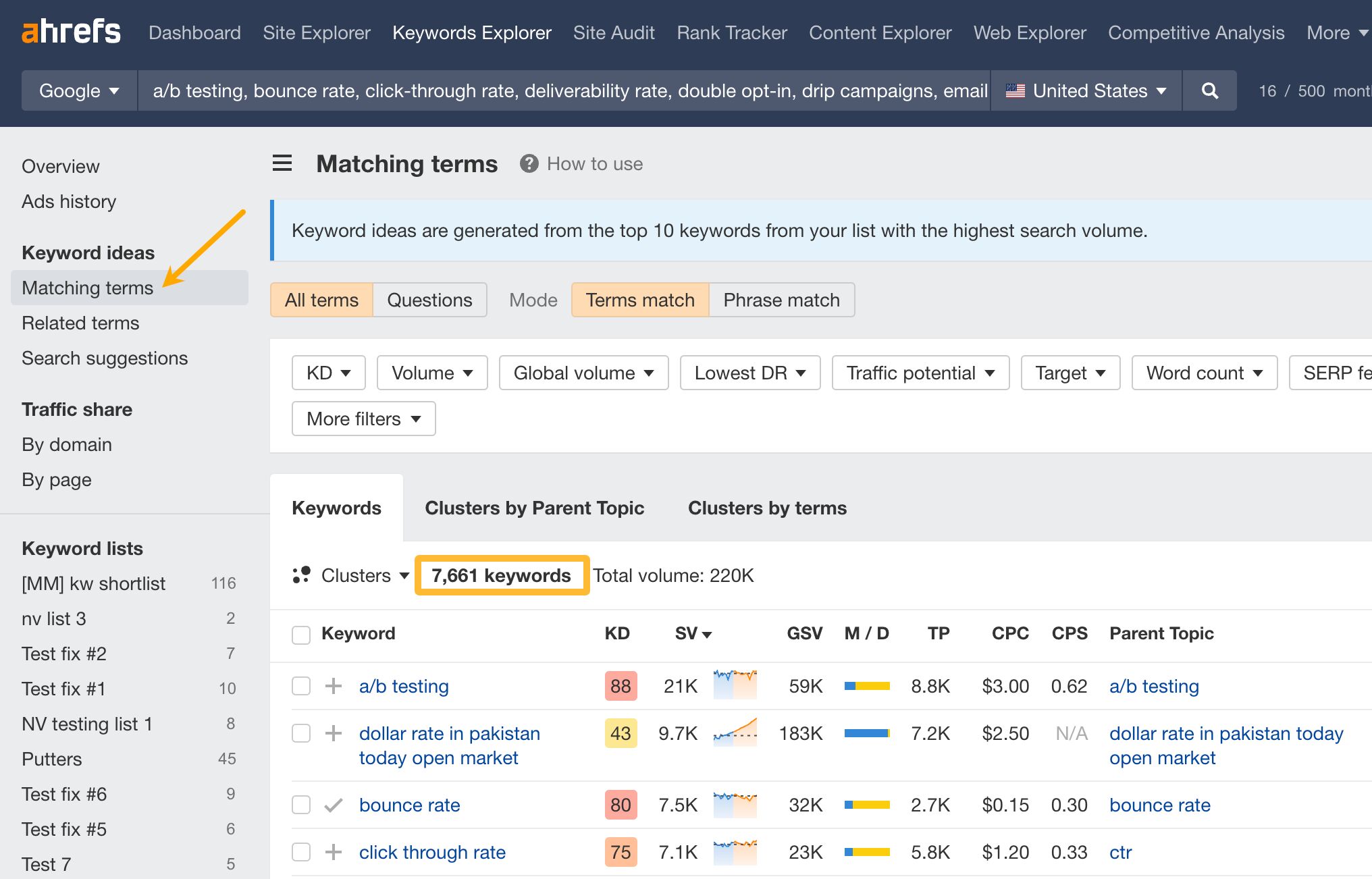Select the Phrase match mode button

tap(781, 300)
